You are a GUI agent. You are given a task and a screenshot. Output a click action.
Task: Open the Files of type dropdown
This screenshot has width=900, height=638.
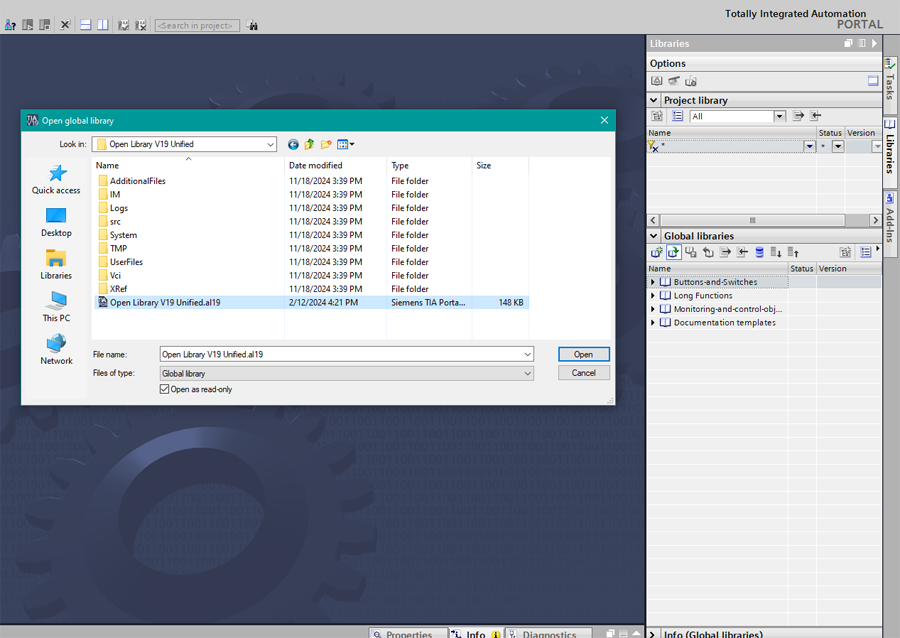[527, 374]
